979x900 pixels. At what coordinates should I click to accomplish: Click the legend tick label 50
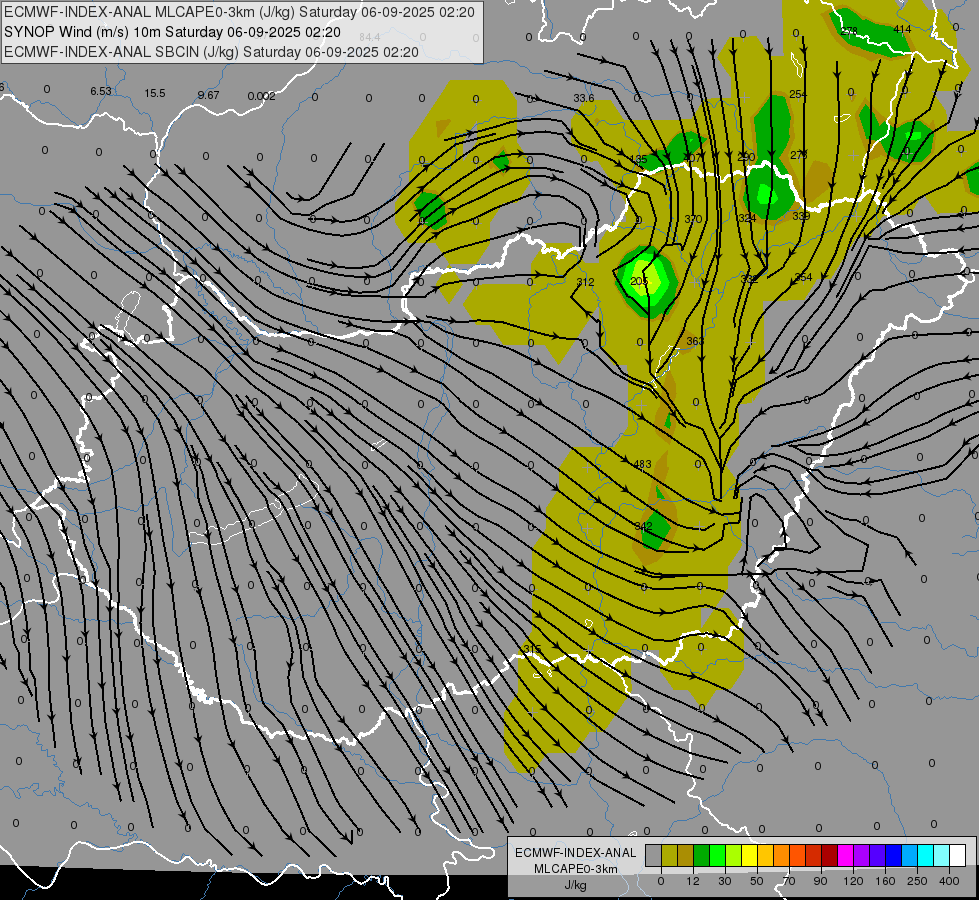757,881
